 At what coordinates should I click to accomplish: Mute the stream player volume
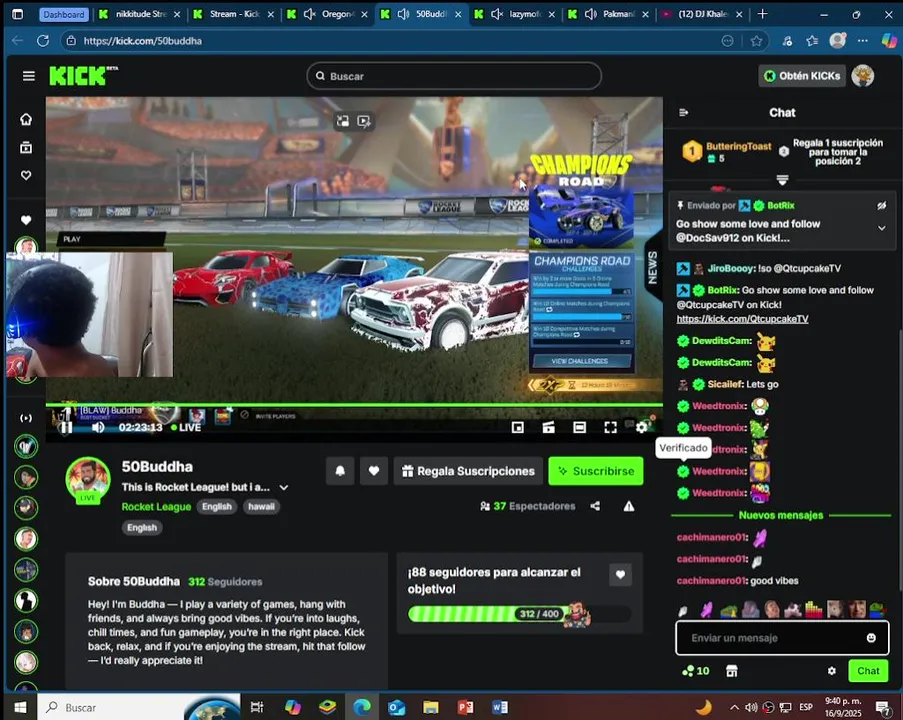click(x=98, y=427)
